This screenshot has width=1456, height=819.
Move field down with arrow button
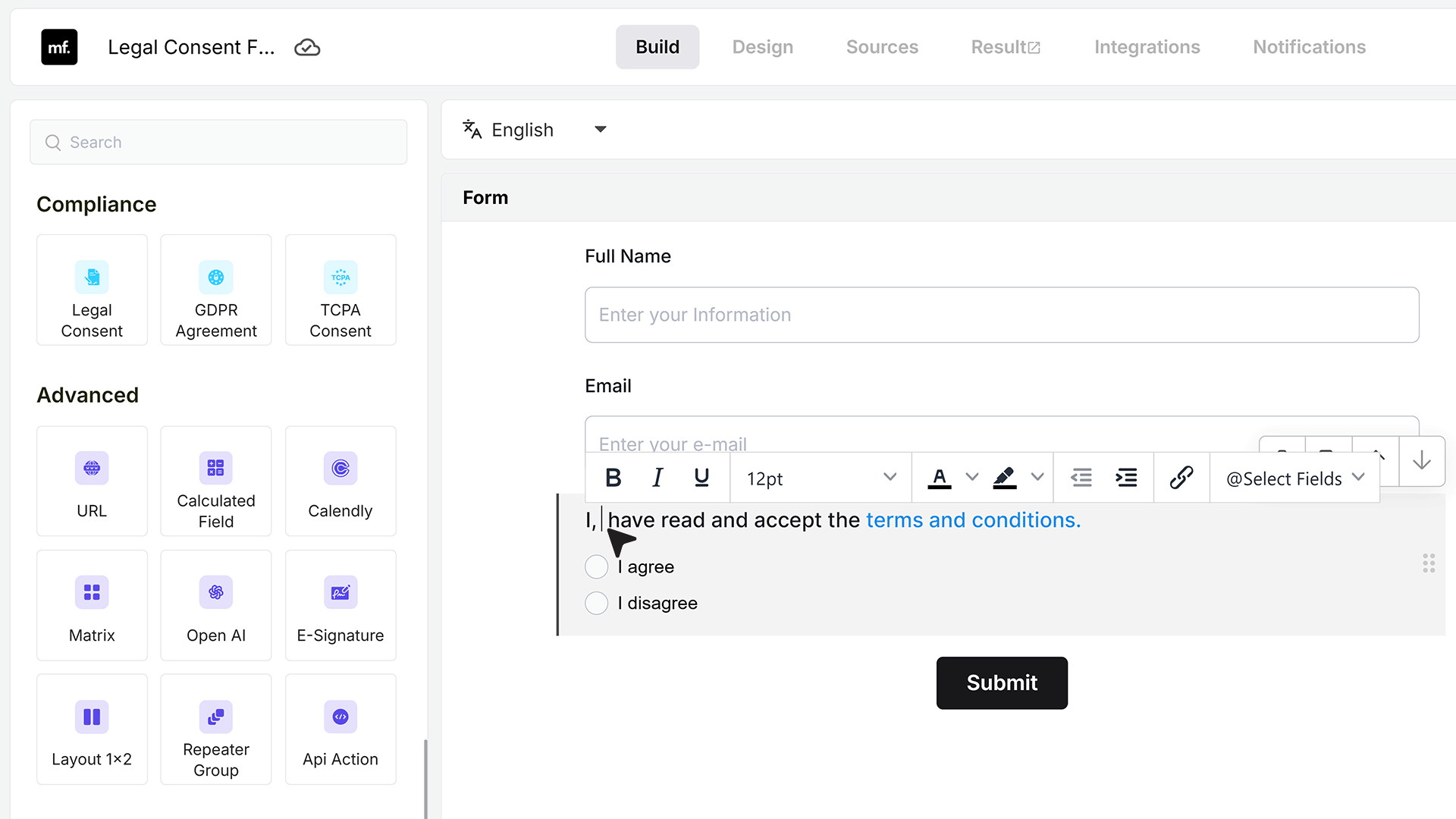tap(1422, 460)
